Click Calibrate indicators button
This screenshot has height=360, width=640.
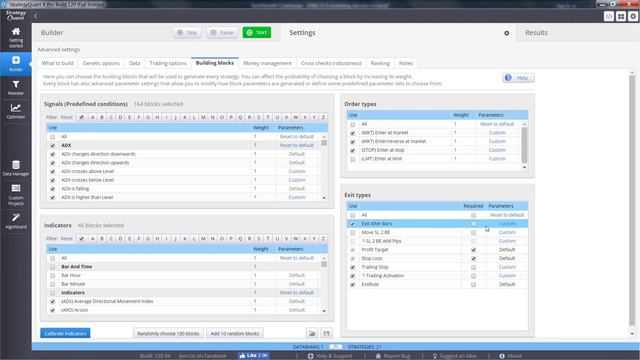tap(65, 333)
